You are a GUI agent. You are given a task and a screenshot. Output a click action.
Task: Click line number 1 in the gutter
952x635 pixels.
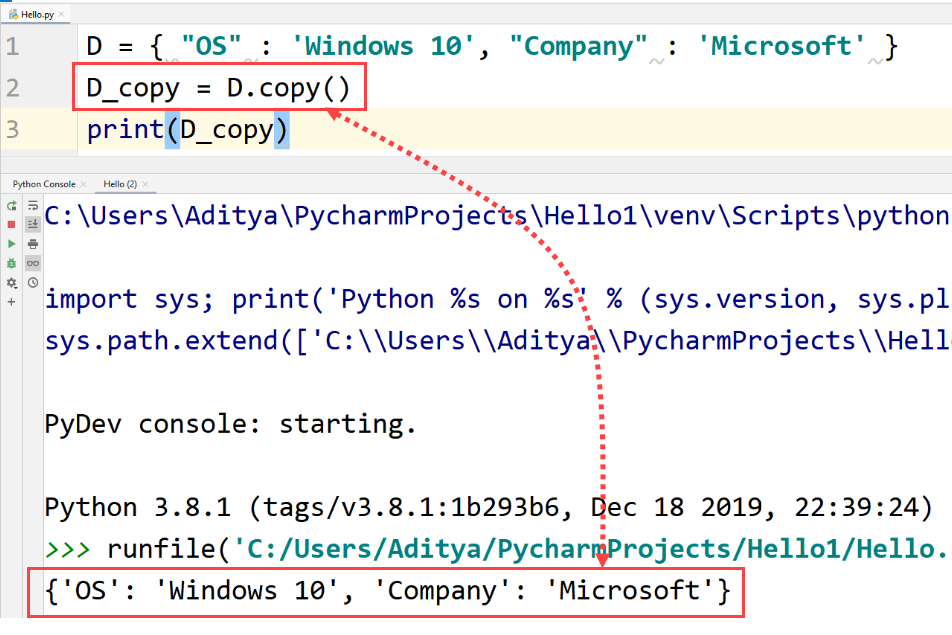tap(13, 46)
